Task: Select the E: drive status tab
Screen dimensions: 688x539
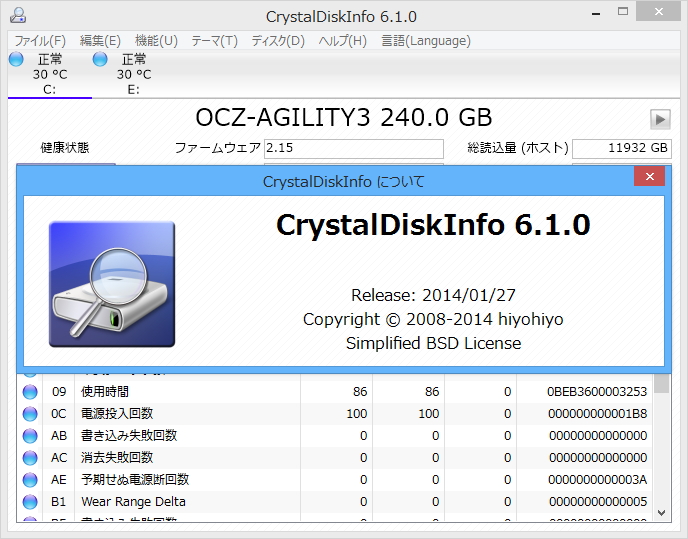Action: point(133,74)
